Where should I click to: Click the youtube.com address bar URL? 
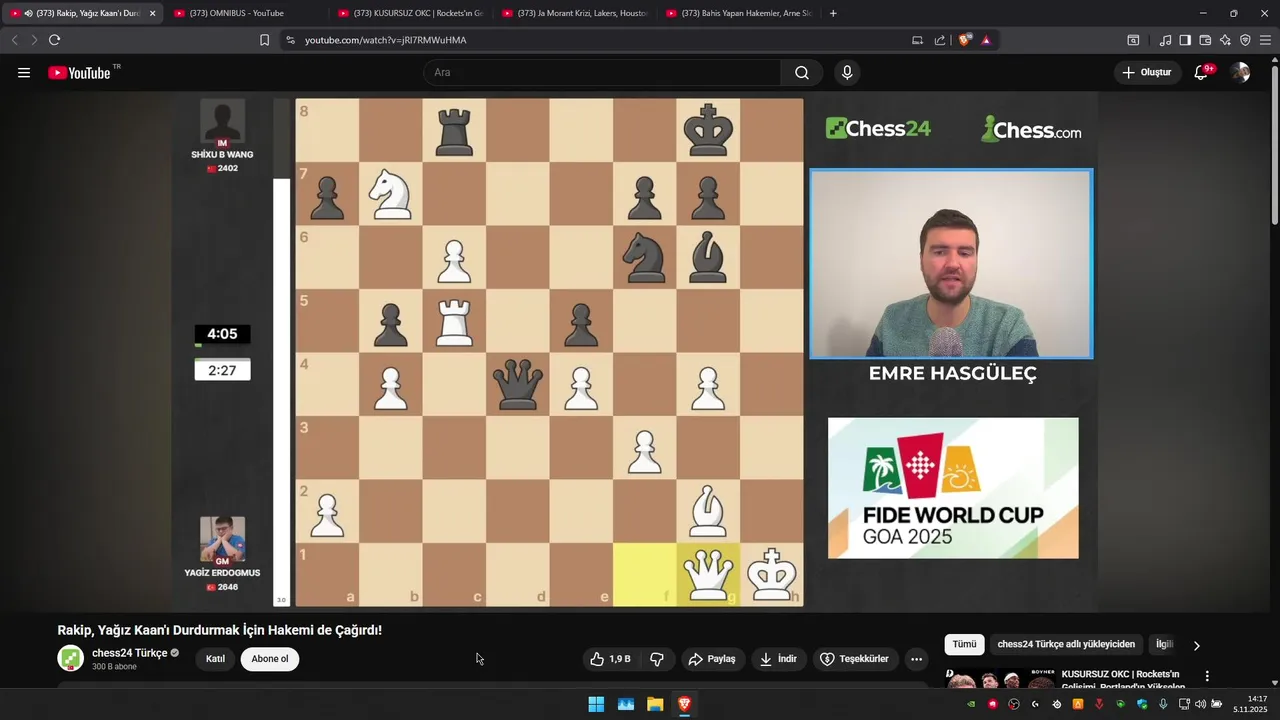tap(386, 40)
